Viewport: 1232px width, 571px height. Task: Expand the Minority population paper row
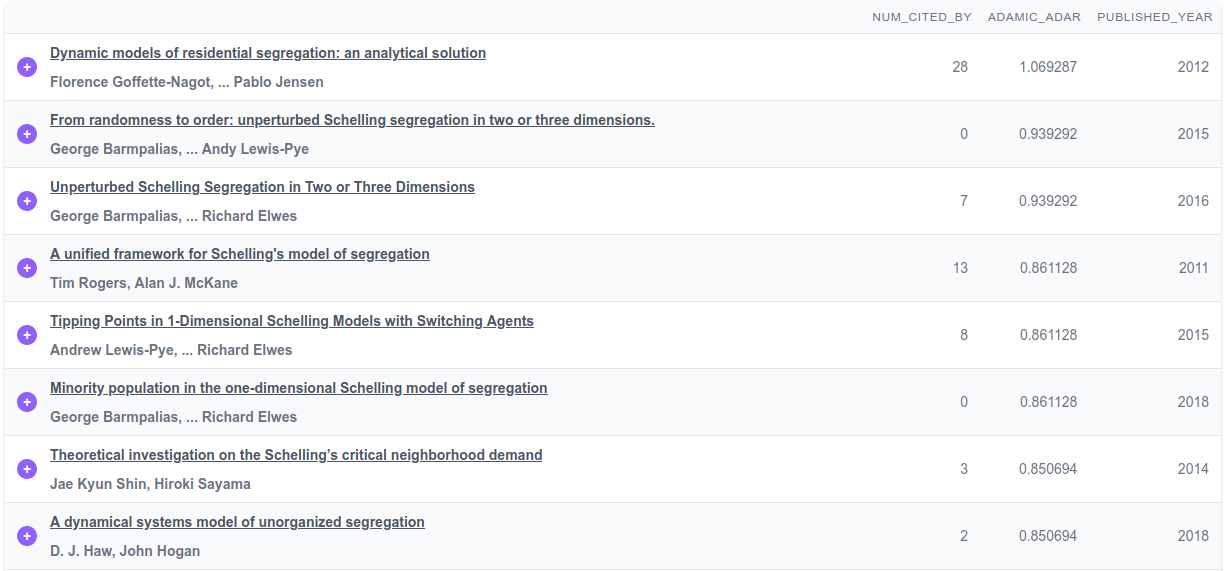click(x=27, y=402)
